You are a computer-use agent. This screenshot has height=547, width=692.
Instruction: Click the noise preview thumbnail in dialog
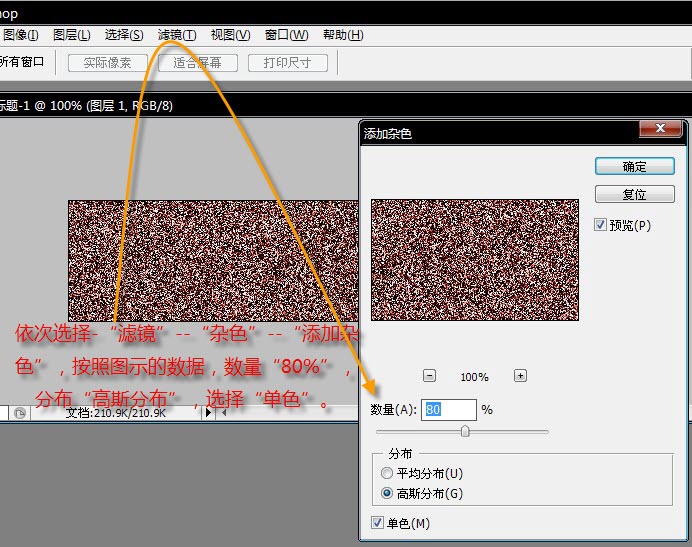point(475,260)
